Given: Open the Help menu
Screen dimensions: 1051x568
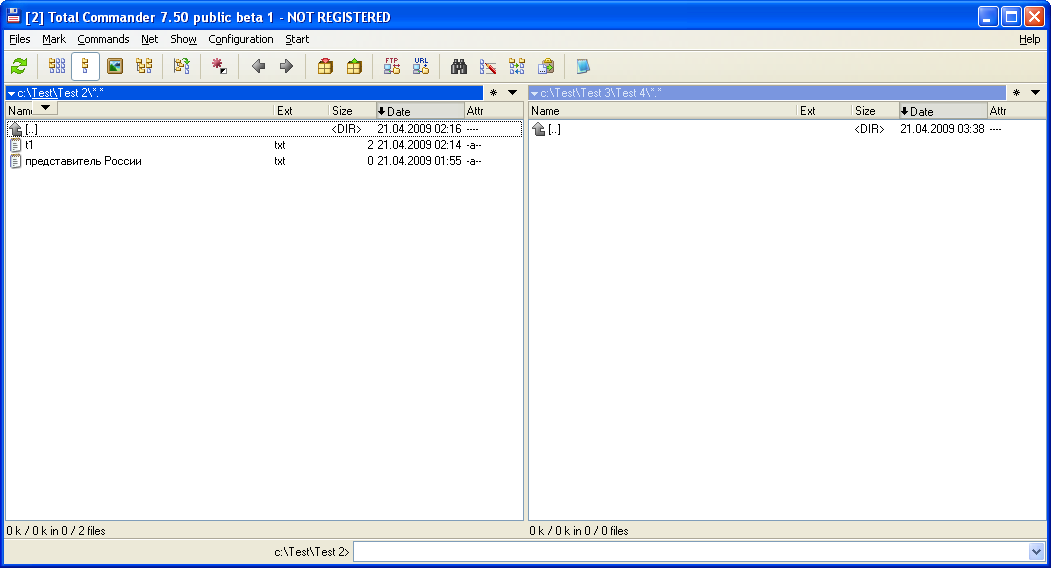Looking at the screenshot, I should pos(1030,39).
